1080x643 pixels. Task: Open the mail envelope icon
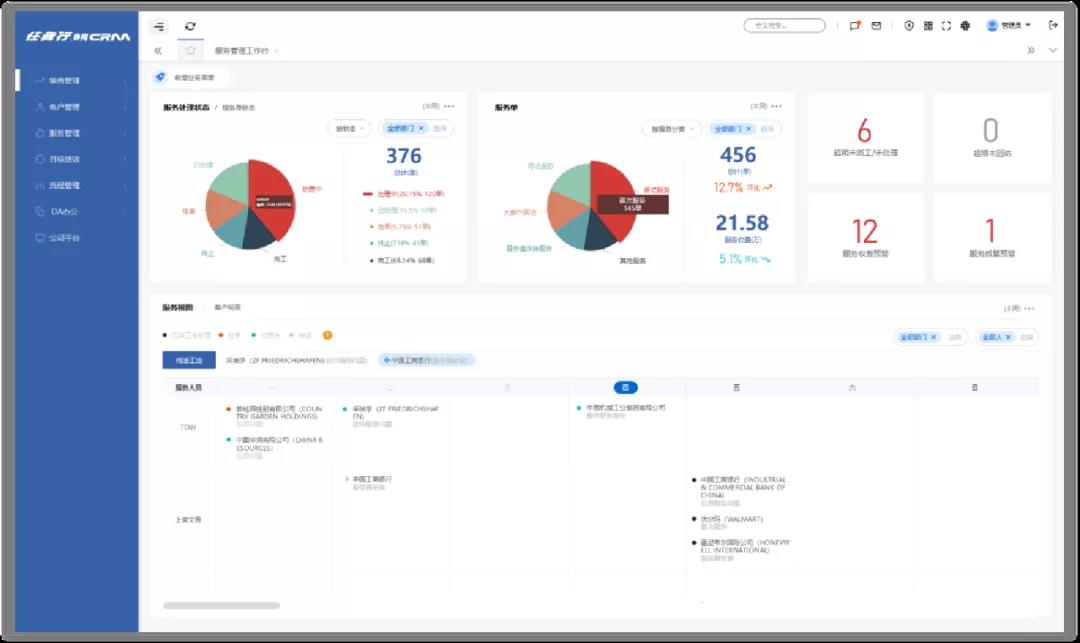point(876,26)
